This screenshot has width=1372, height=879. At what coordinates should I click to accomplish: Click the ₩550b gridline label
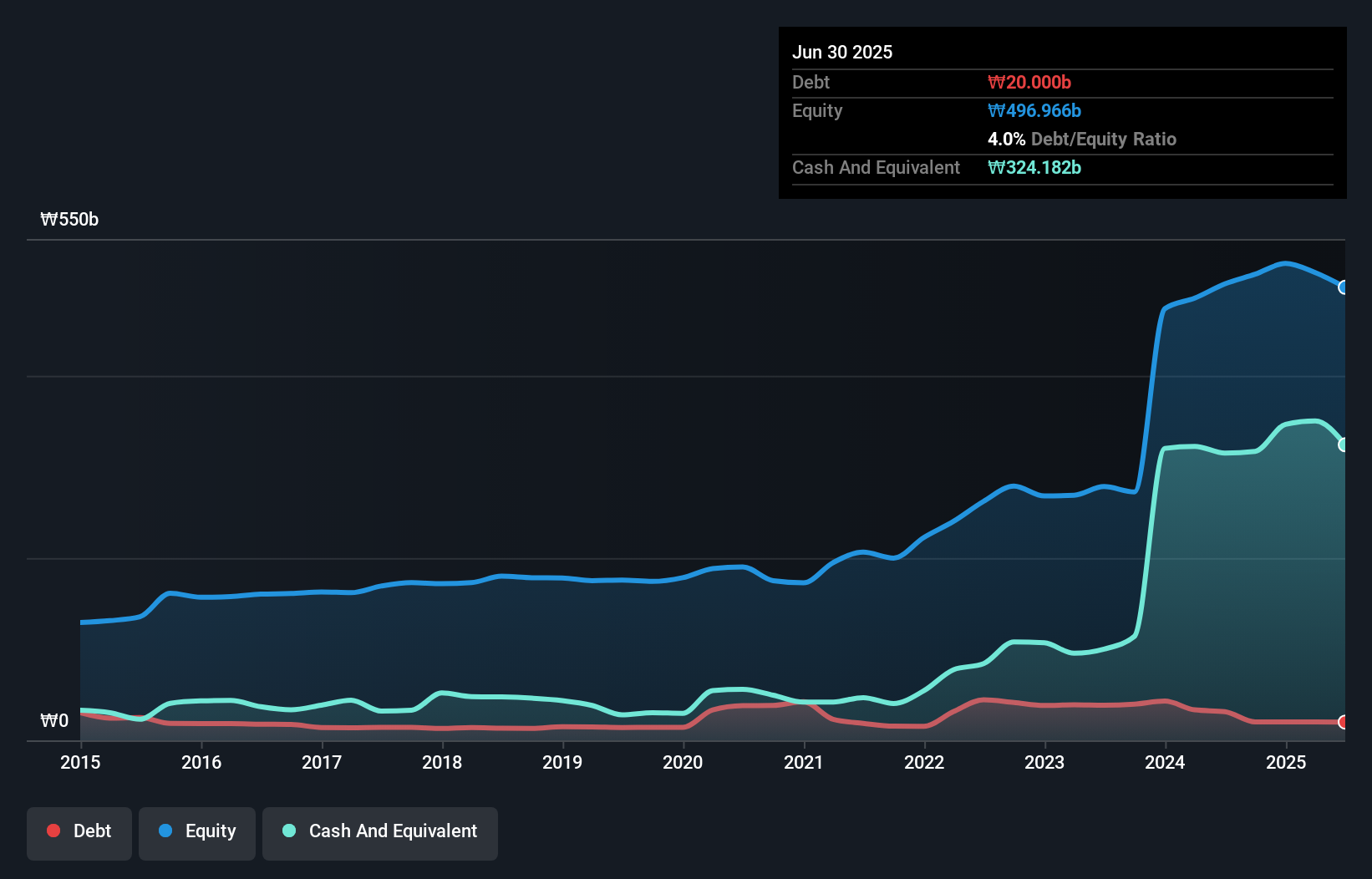(x=69, y=220)
